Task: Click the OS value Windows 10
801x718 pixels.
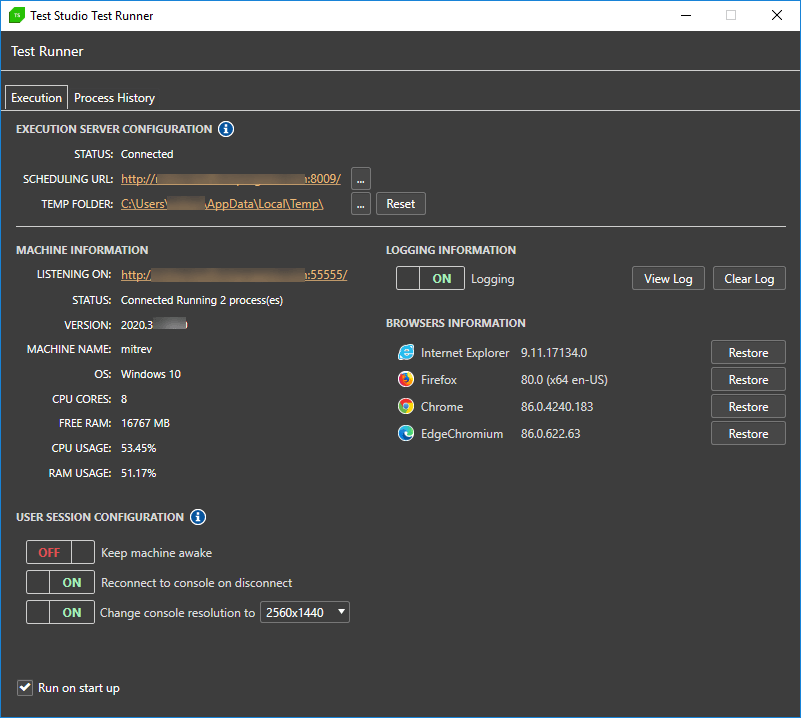Action: pos(151,374)
